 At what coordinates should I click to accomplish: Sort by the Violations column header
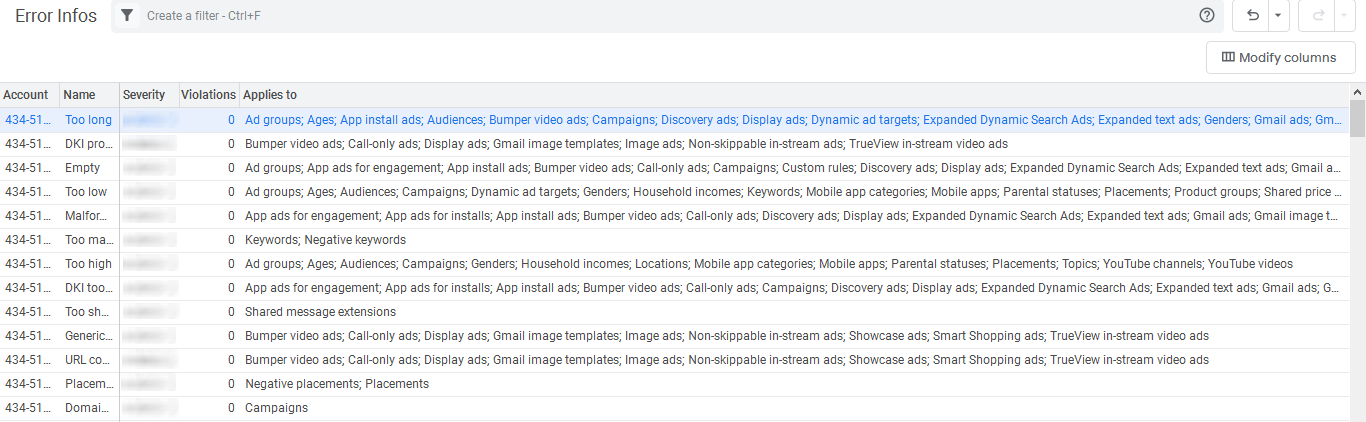coord(208,95)
